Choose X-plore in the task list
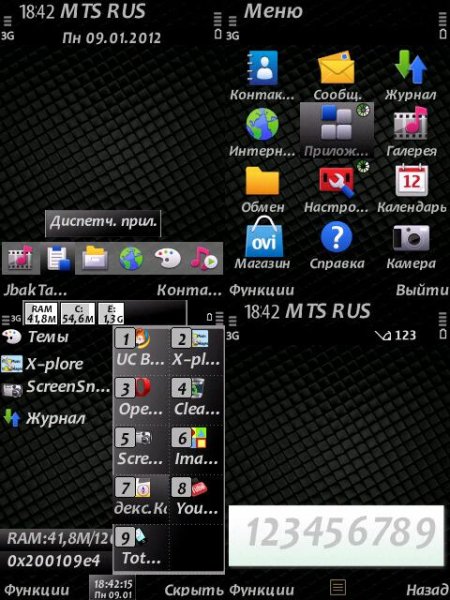This screenshot has height=600, width=450. coord(43,364)
